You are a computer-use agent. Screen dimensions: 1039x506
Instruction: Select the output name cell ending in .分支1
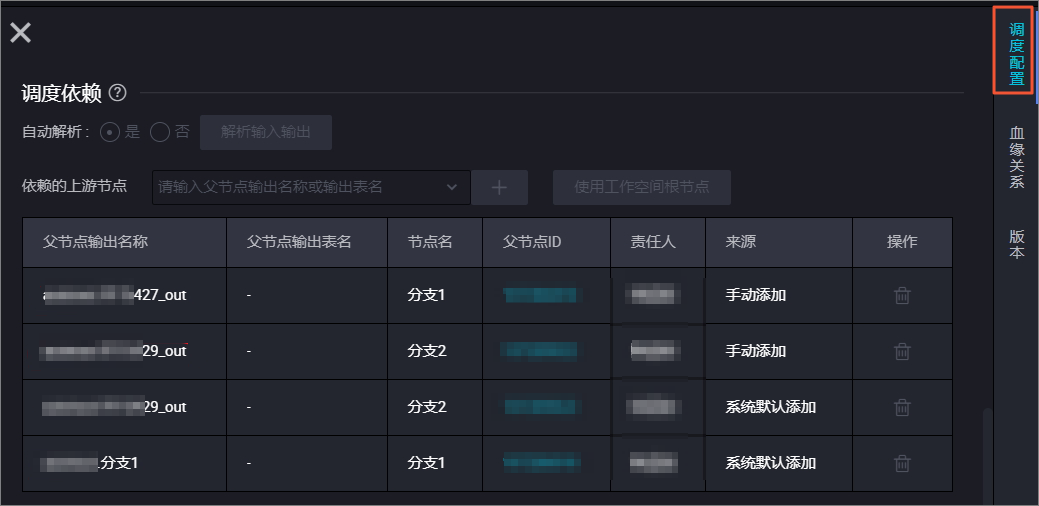click(x=125, y=463)
